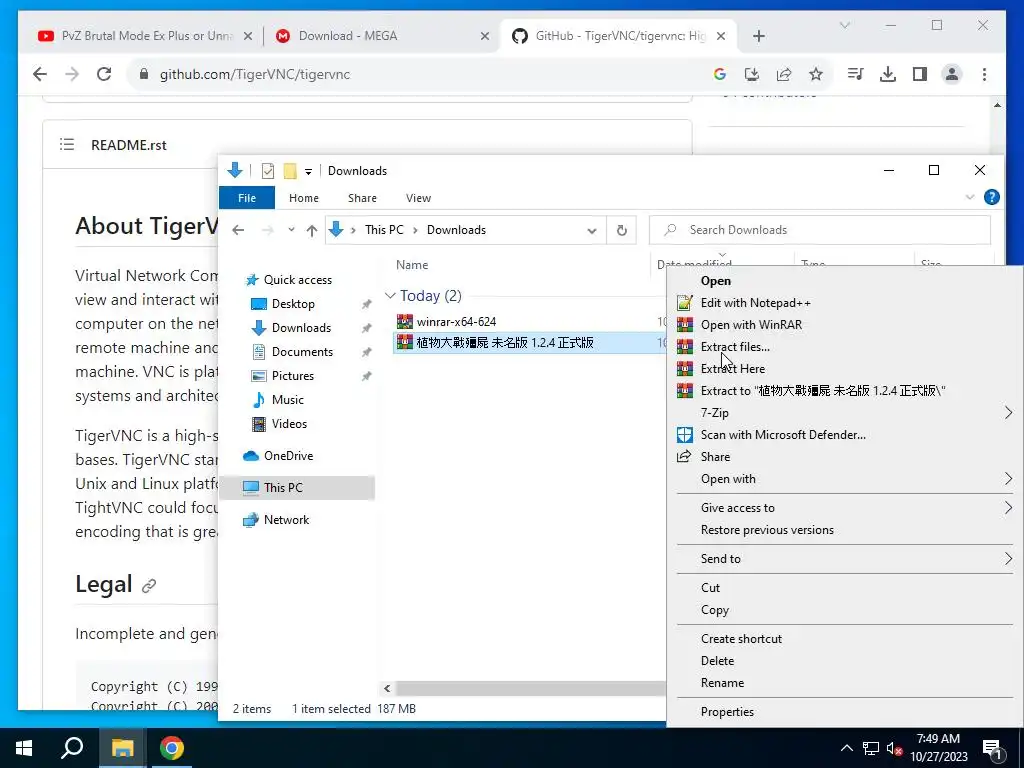Close the Download - MEGA tab
Viewport: 1024px width, 768px height.
(x=485, y=36)
